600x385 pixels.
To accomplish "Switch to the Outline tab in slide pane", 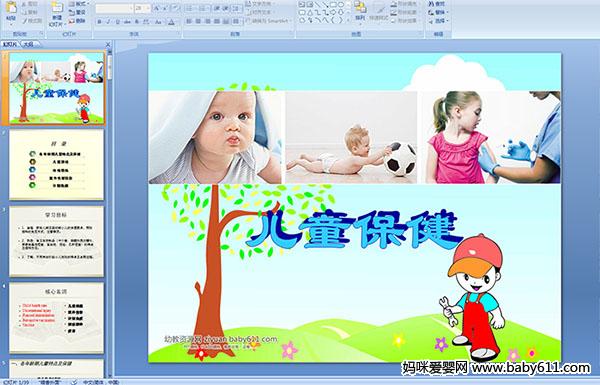I will pos(29,44).
